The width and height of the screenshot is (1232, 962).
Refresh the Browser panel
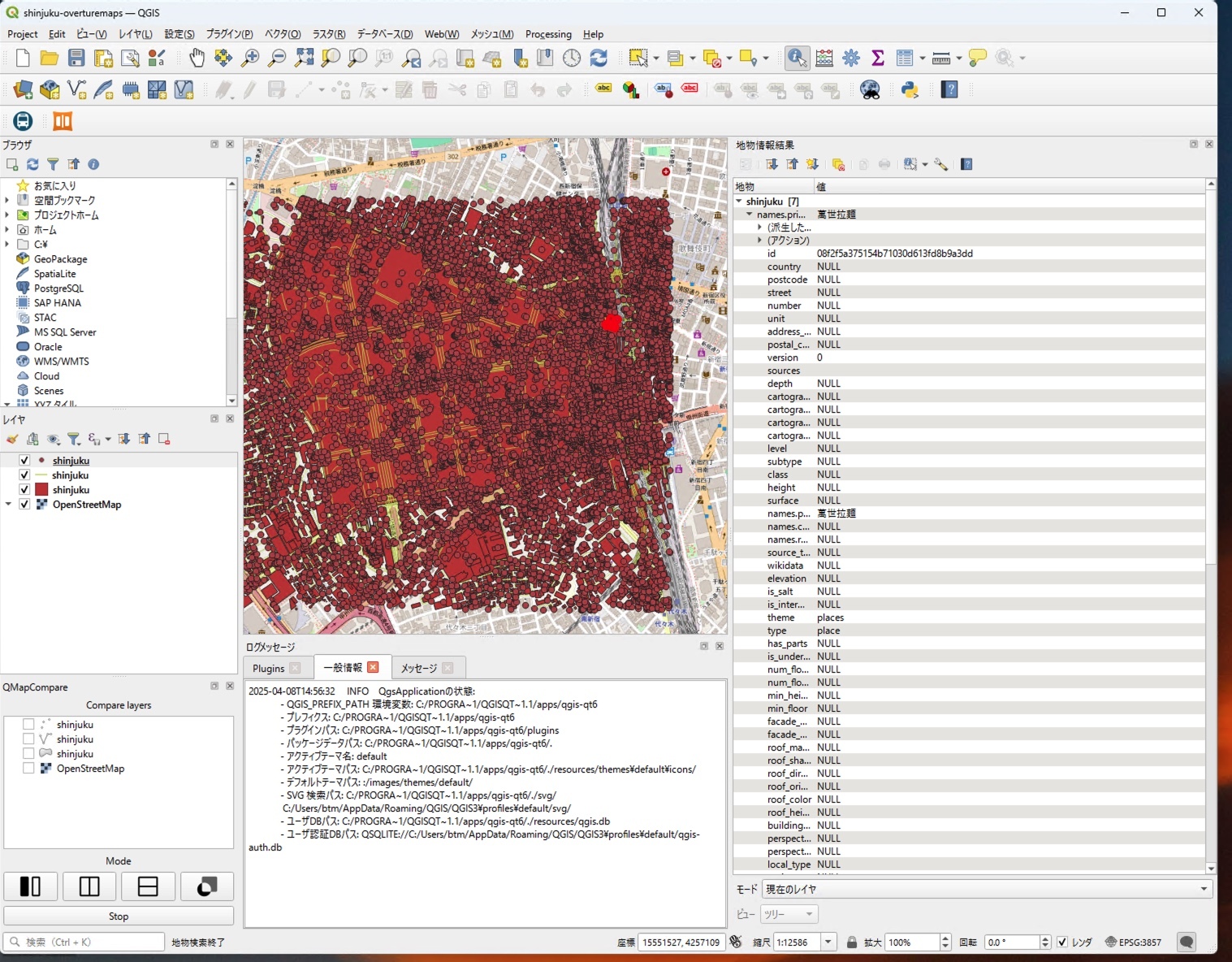32,164
